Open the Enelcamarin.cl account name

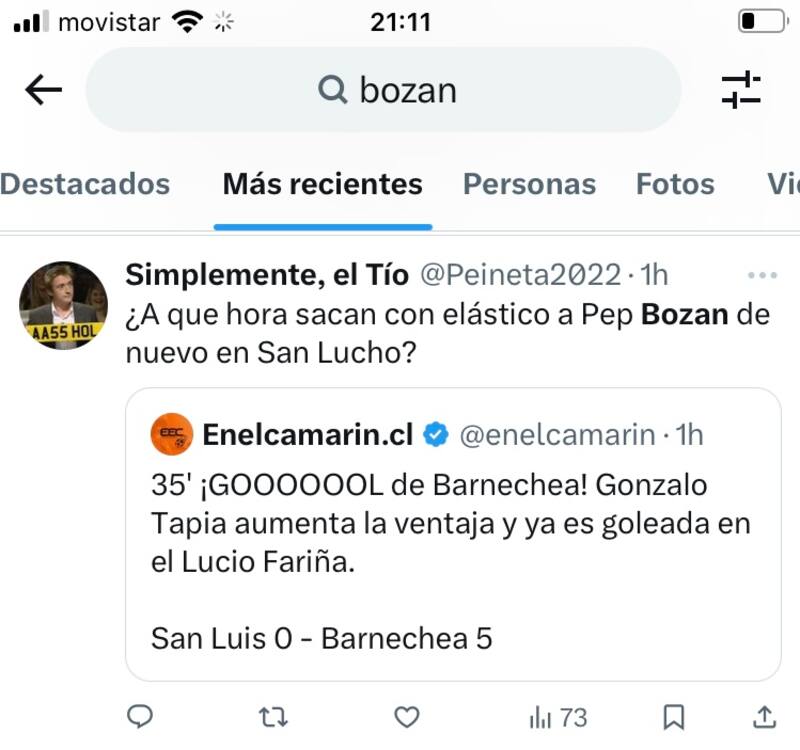pos(307,434)
